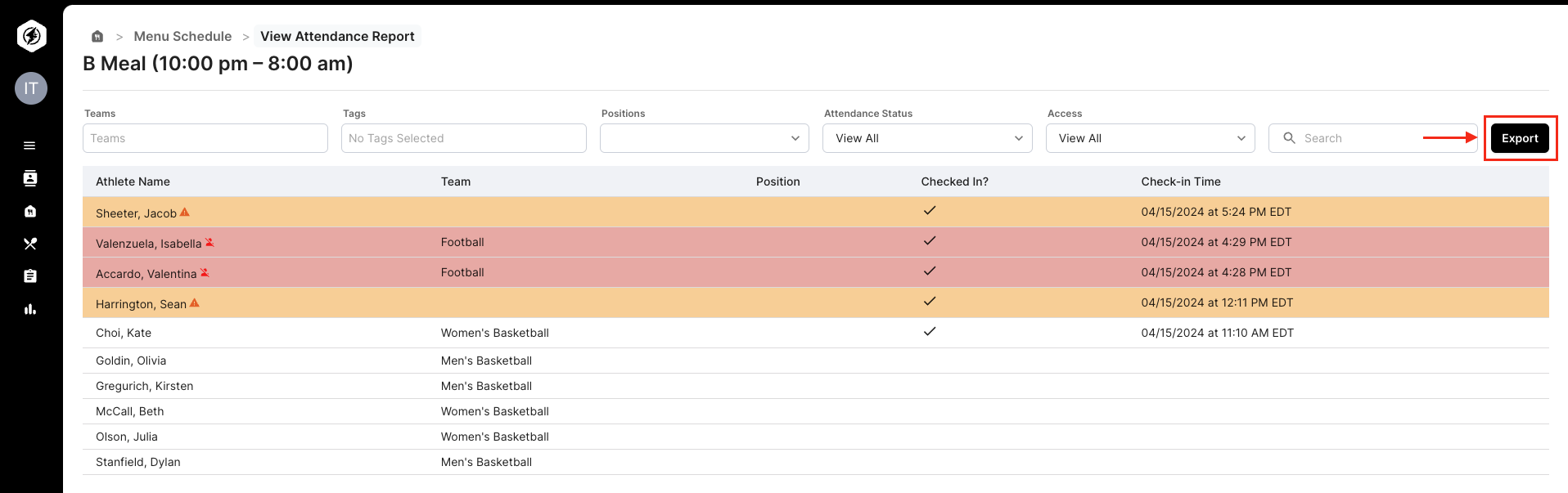Click warning icon next to Sheeter, Jacob
The image size is (1568, 493).
[x=185, y=212]
